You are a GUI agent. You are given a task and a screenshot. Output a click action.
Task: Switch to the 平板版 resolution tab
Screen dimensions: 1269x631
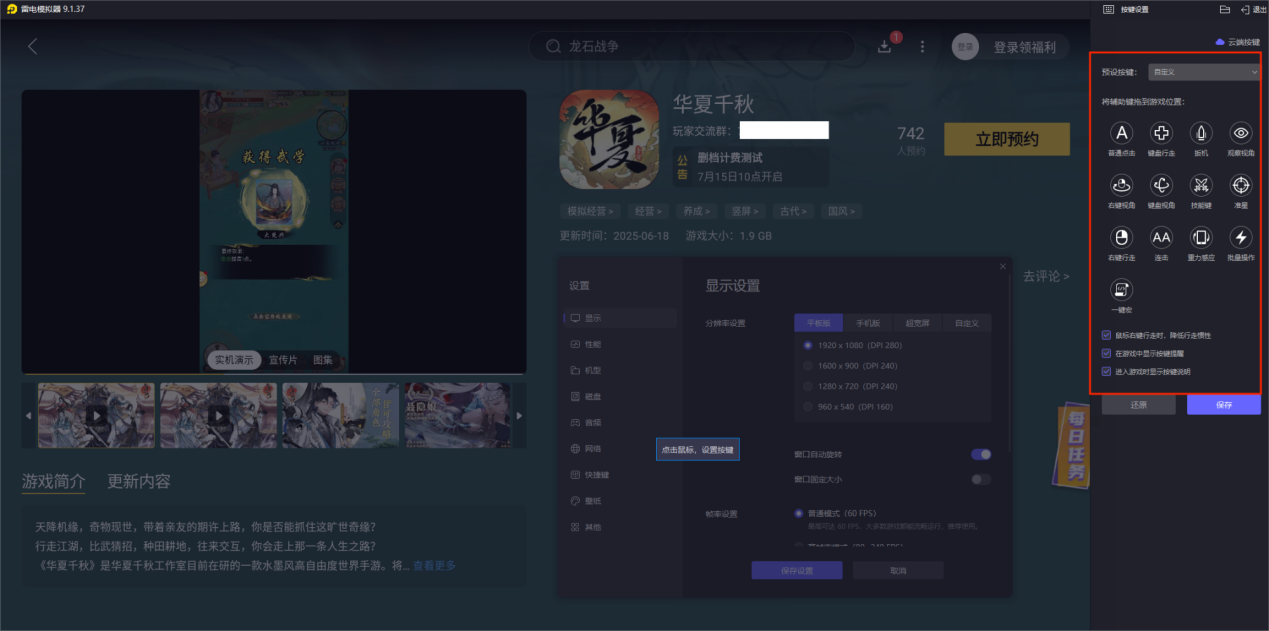point(819,323)
